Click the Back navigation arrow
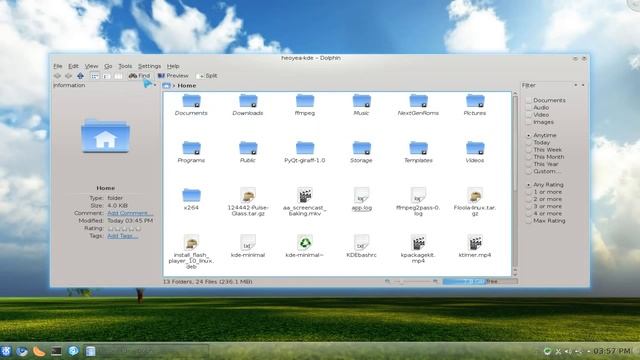The height and width of the screenshot is (360, 640). (58, 76)
